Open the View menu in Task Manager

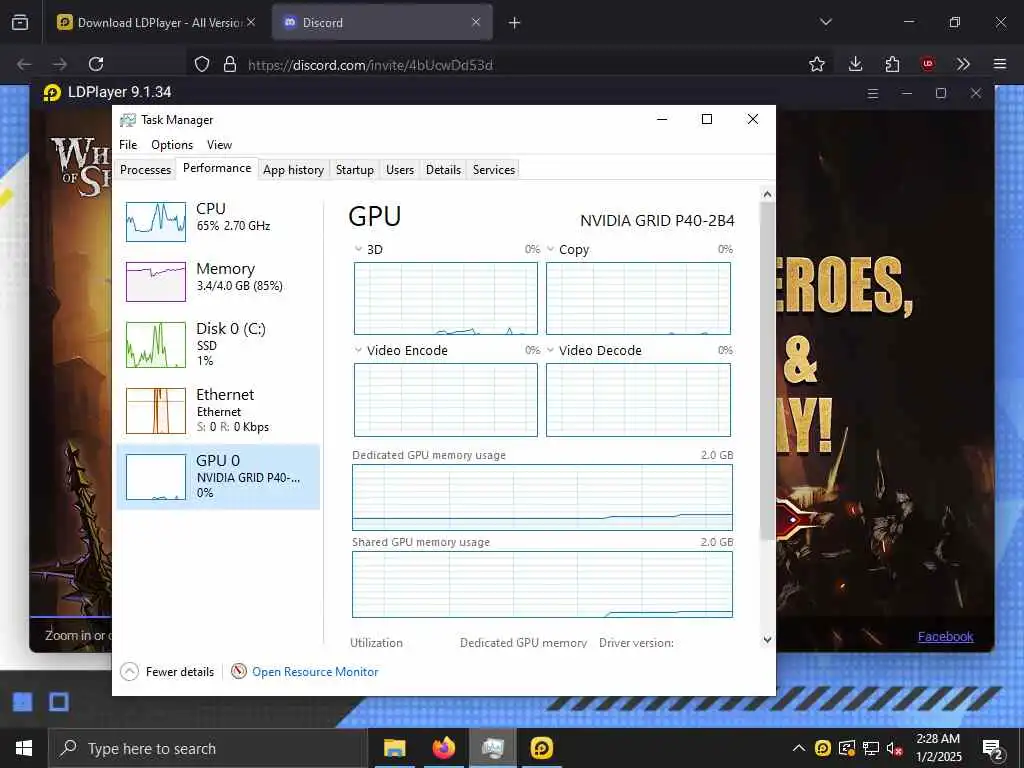219,144
